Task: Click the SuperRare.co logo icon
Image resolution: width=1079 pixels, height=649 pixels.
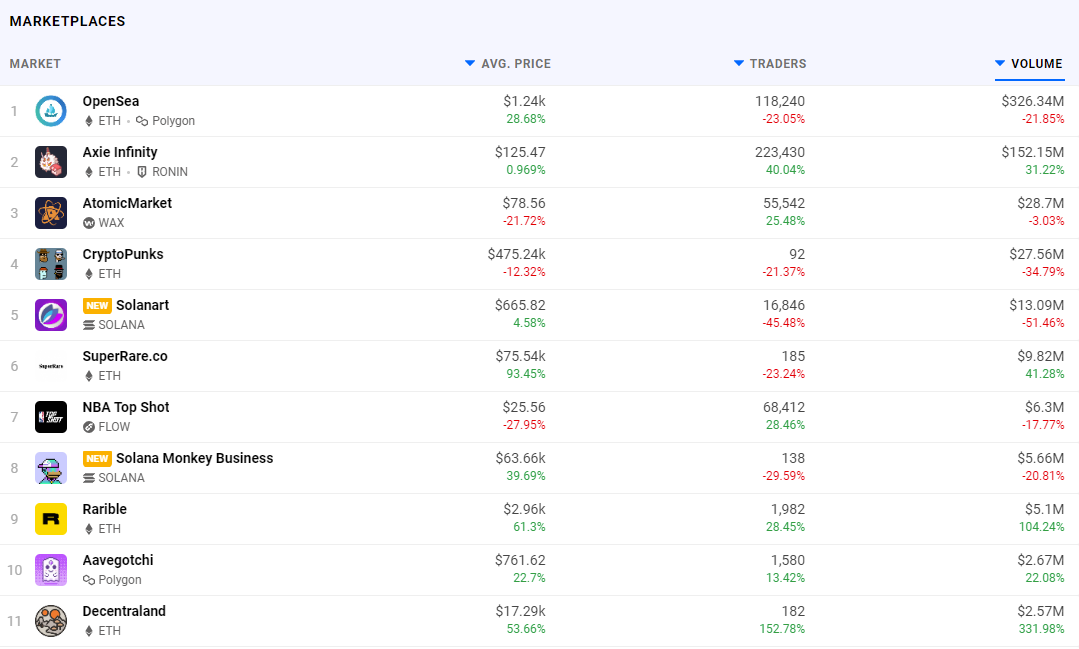Action: coord(51,365)
